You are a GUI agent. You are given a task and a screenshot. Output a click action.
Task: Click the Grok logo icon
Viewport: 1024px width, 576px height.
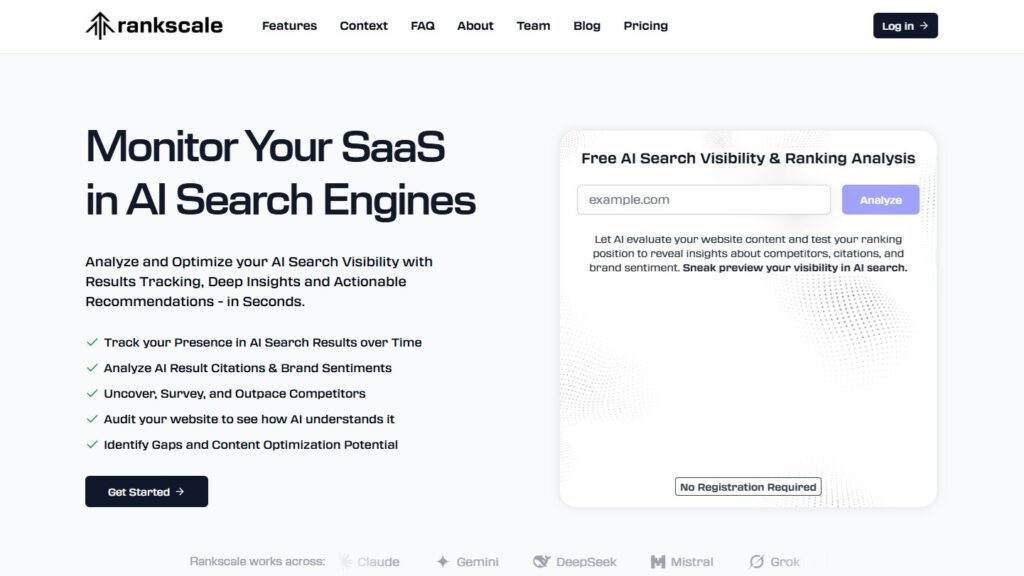point(757,562)
